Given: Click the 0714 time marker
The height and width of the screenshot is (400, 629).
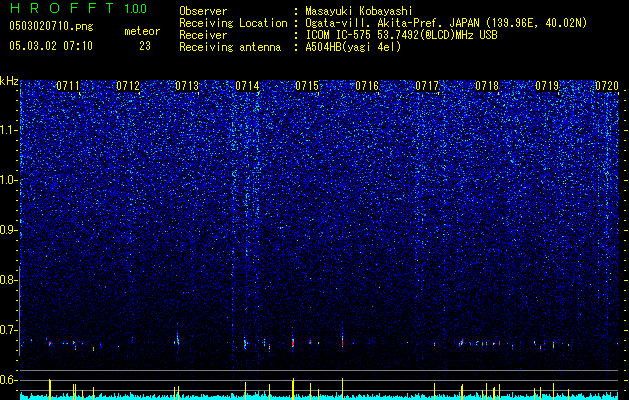Looking at the screenshot, I should click(x=248, y=86).
